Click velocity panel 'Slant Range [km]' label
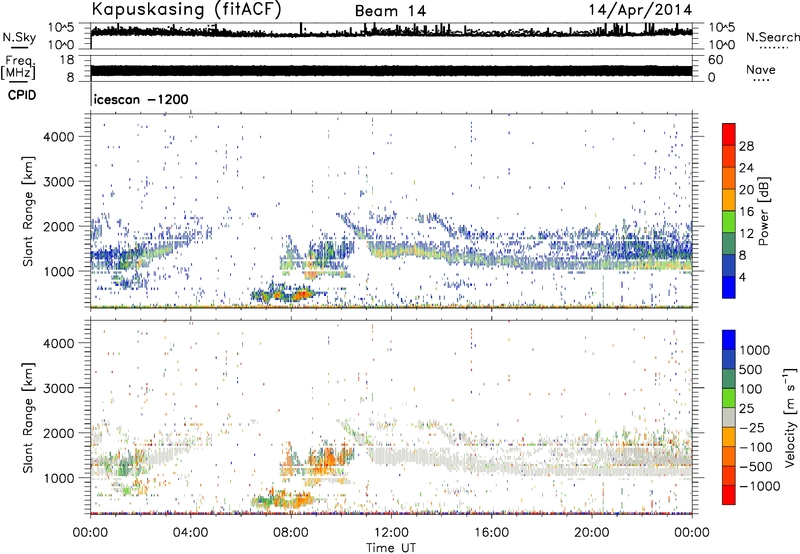This screenshot has width=800, height=554. click(28, 418)
